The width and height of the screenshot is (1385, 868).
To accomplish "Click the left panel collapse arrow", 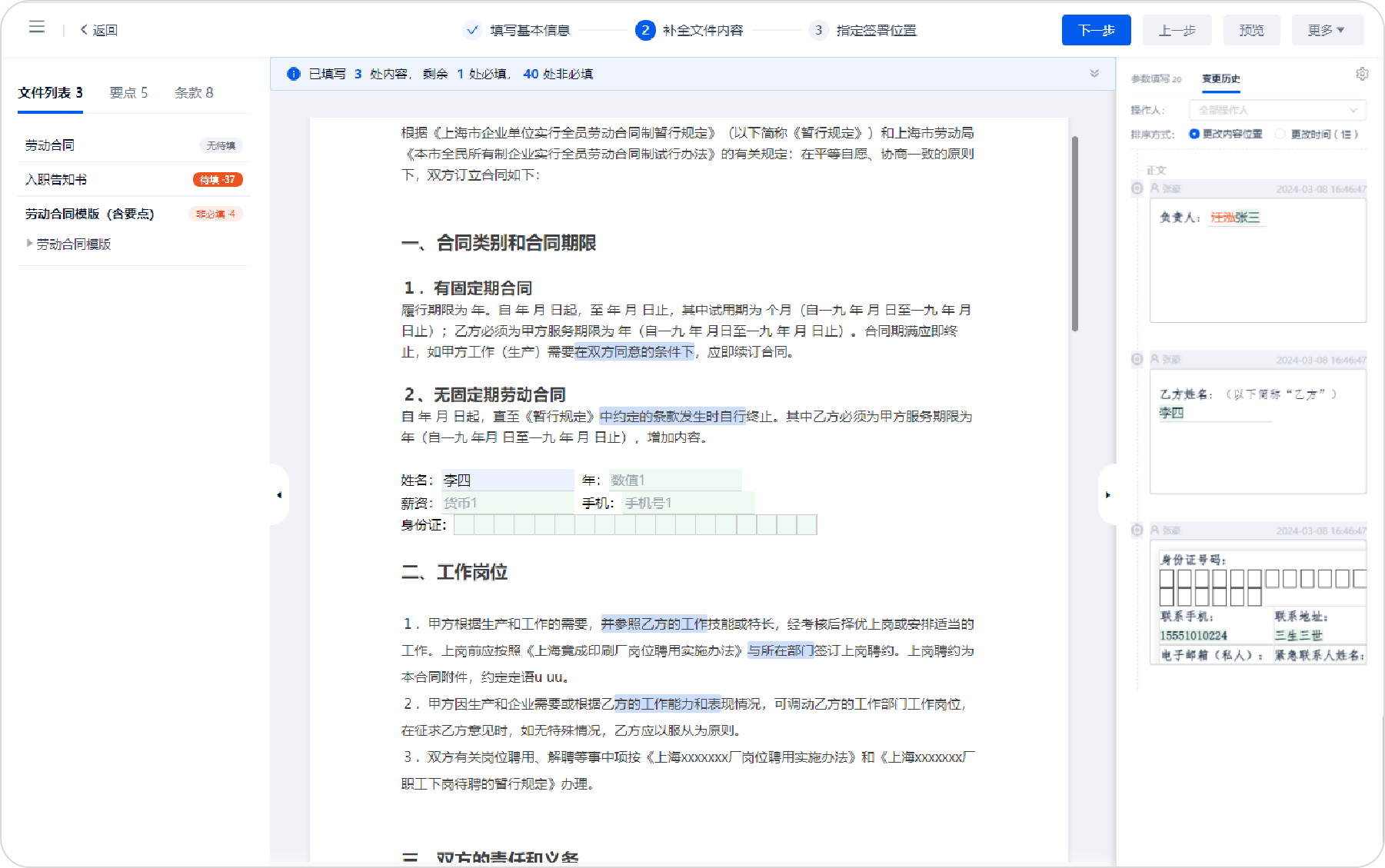I will tap(279, 495).
